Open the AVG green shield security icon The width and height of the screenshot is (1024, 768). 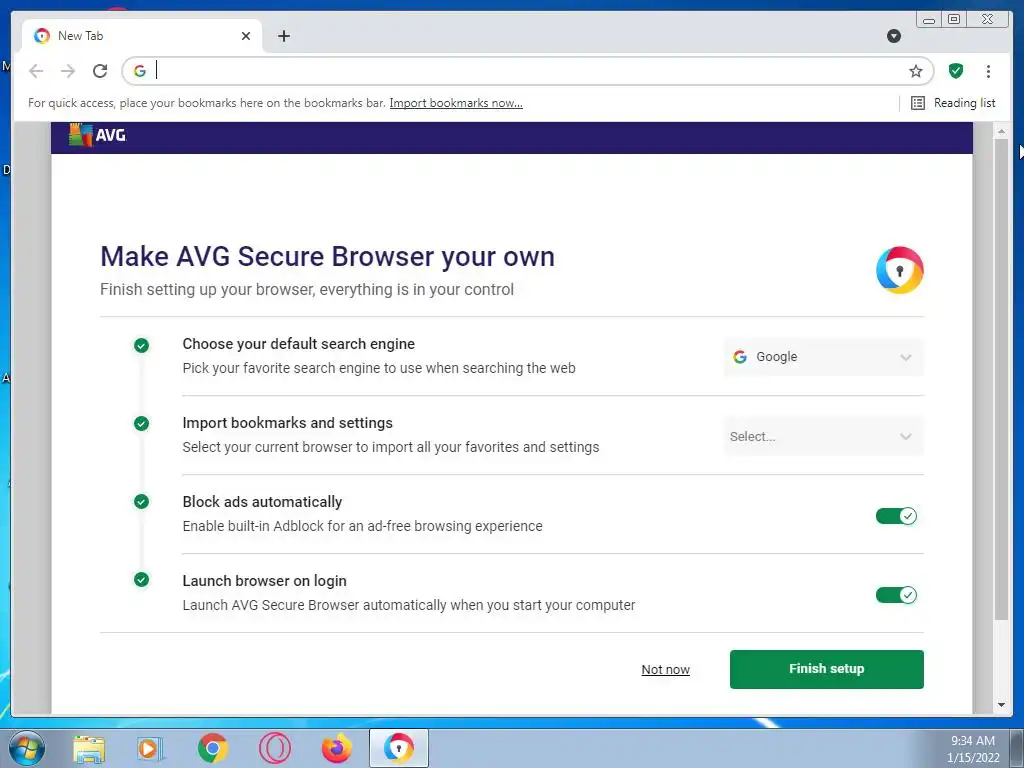[955, 71]
